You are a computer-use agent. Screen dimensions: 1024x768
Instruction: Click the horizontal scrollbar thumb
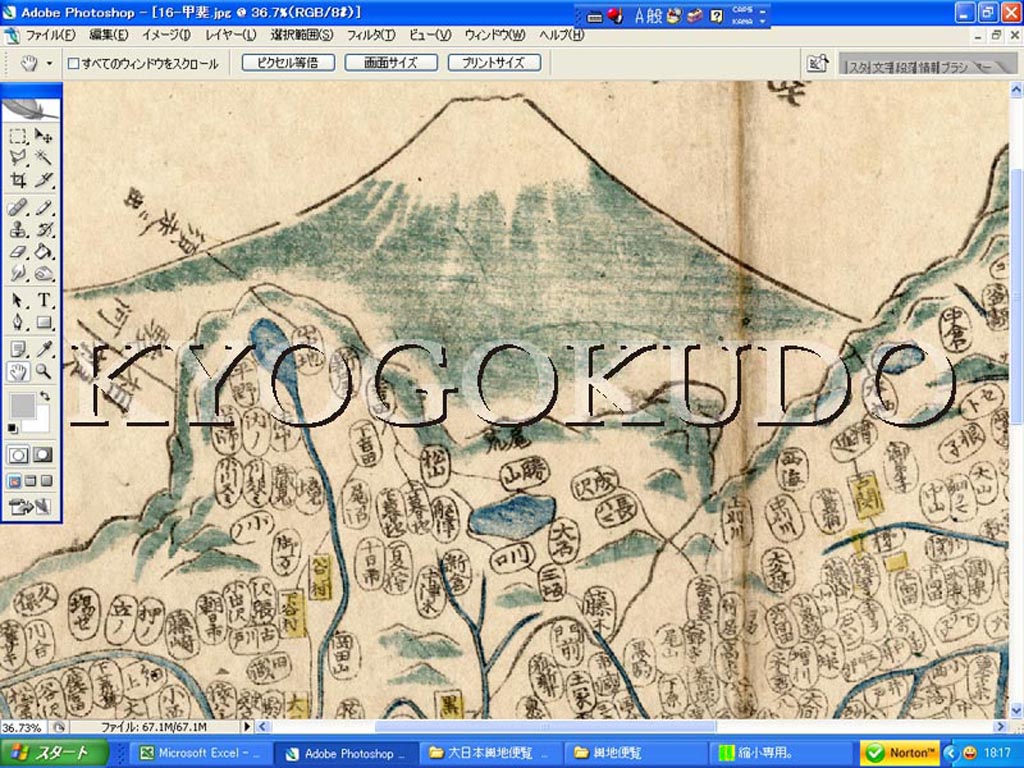click(x=545, y=726)
